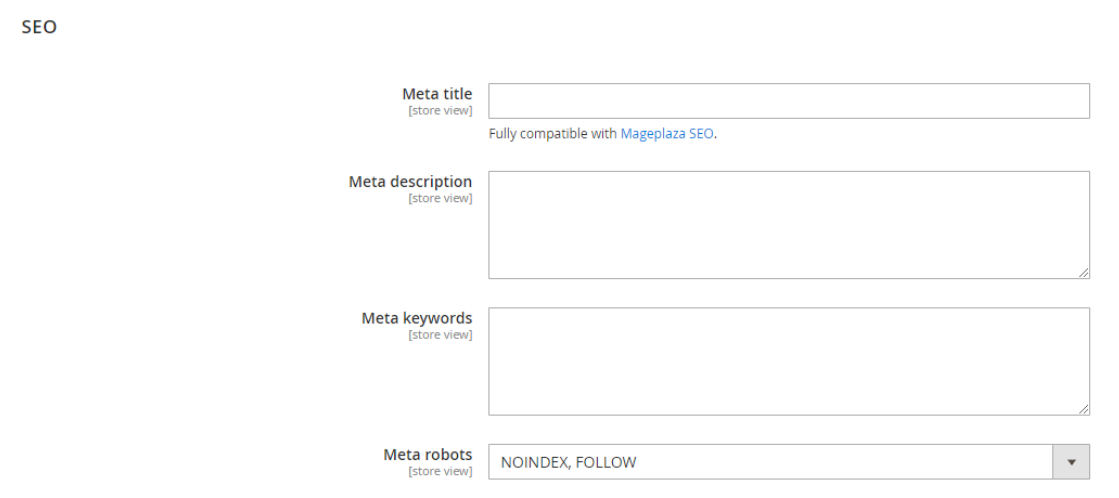Click the Meta robots label
This screenshot has height=498, width=1119.
point(427,455)
